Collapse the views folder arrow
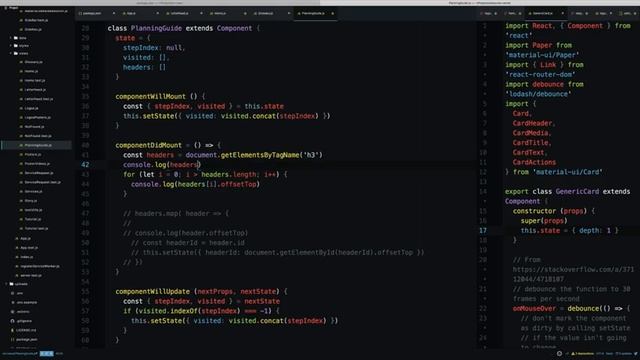The image size is (640, 360). pos(11,53)
